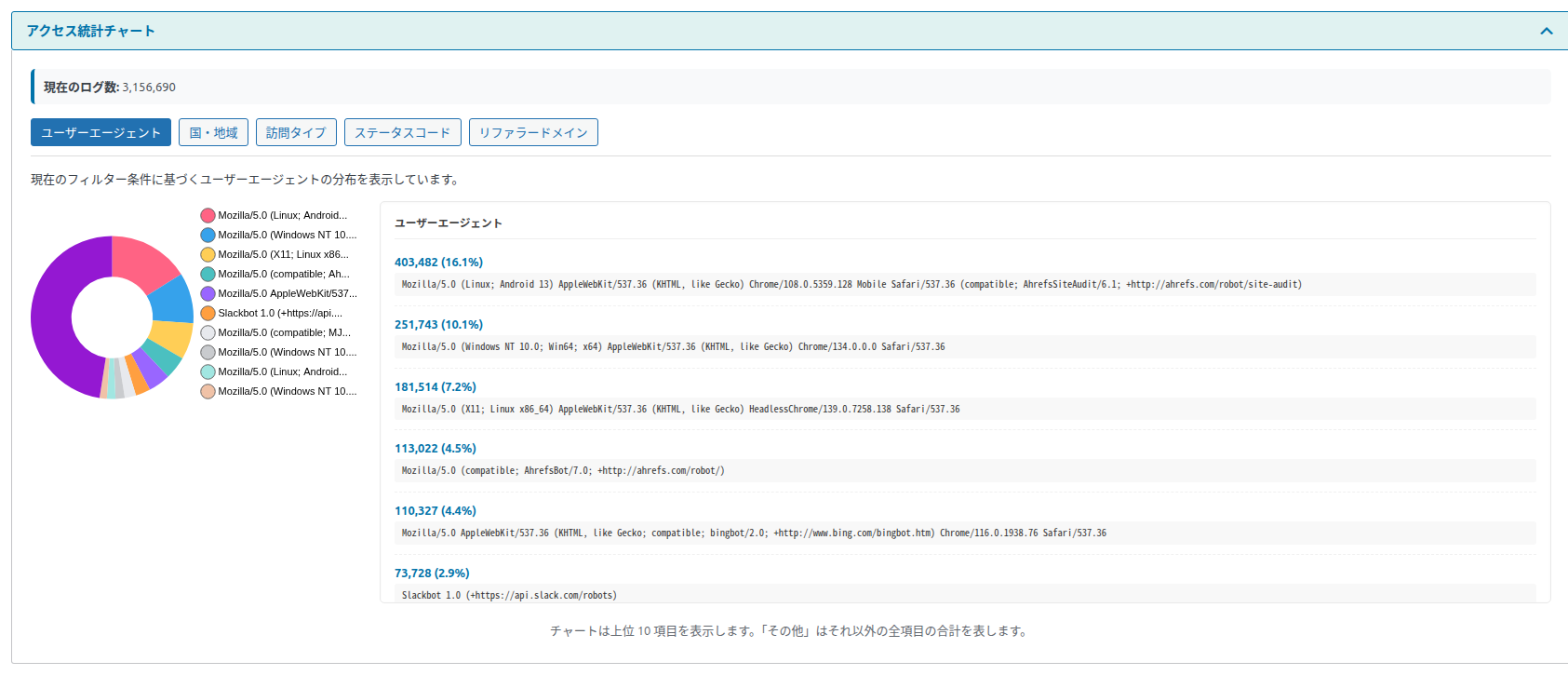Click the "Mozilla/5.0 (X11; Linux x86..." legend label

click(284, 254)
